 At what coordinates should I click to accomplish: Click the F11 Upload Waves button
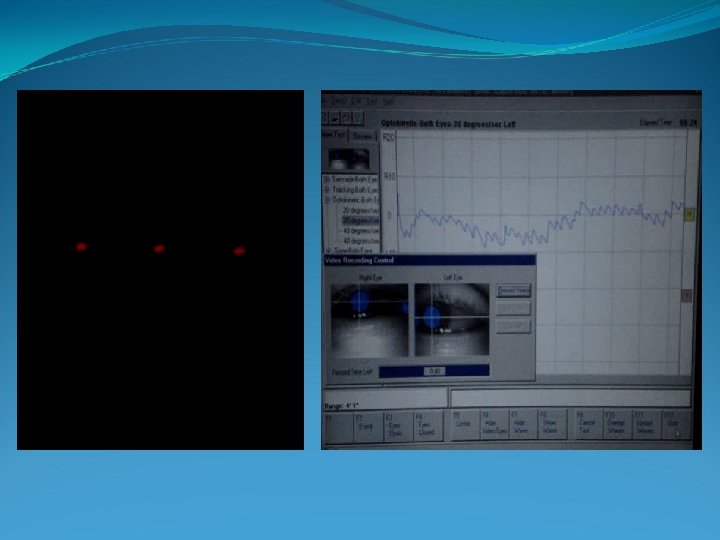(646, 424)
